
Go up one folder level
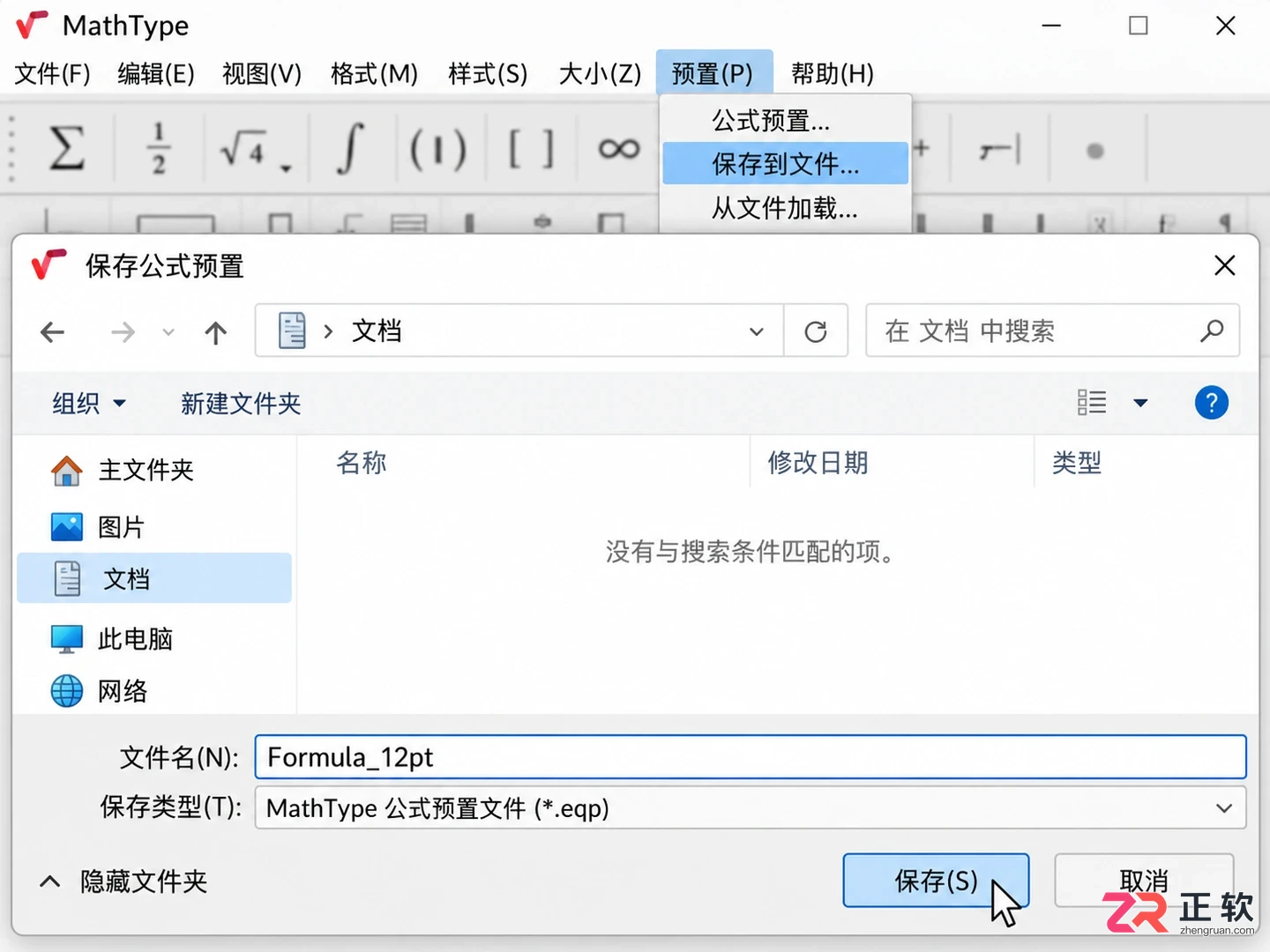click(216, 332)
